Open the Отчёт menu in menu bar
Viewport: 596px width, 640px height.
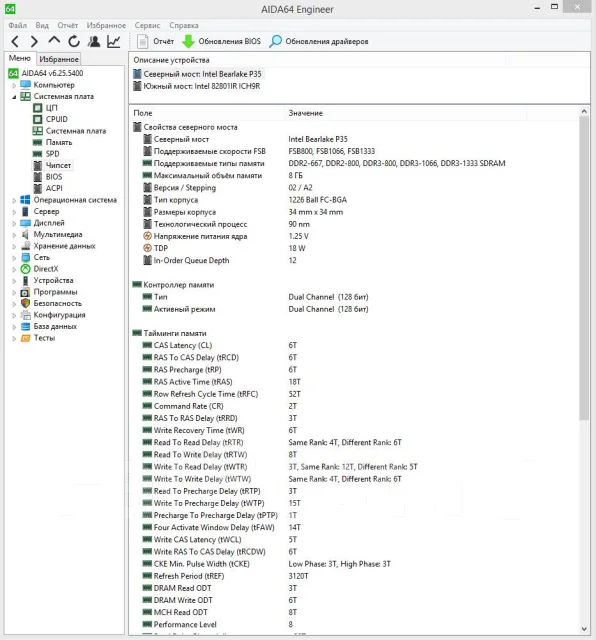tap(67, 25)
